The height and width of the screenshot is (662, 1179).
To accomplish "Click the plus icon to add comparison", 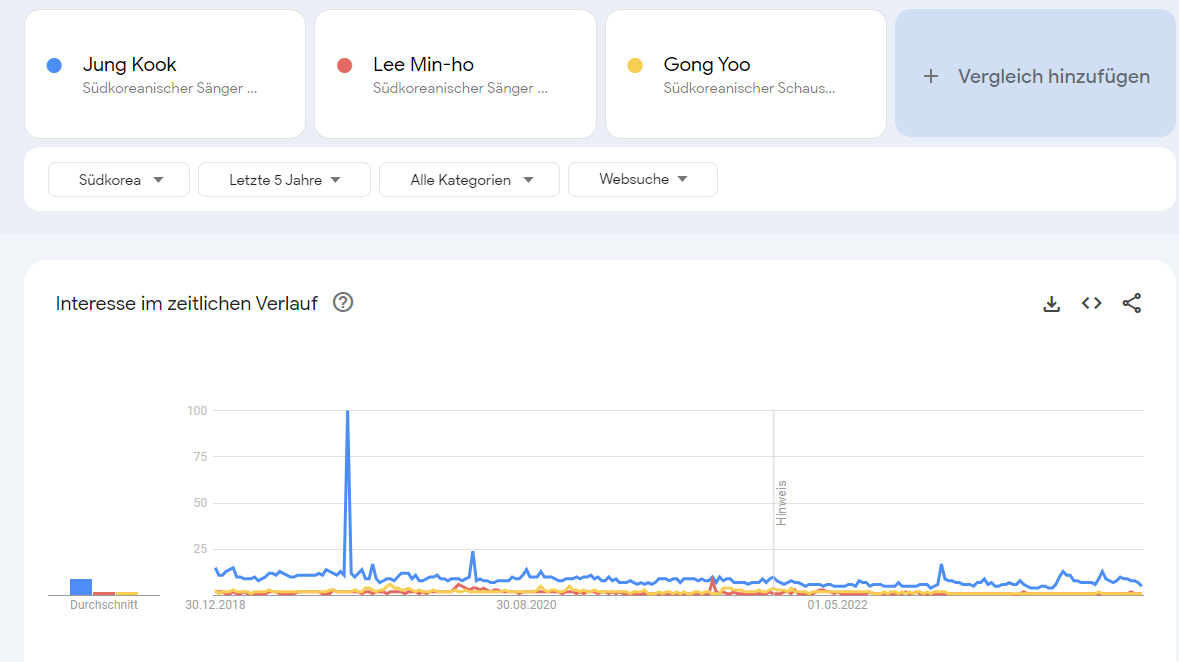I will [x=931, y=76].
